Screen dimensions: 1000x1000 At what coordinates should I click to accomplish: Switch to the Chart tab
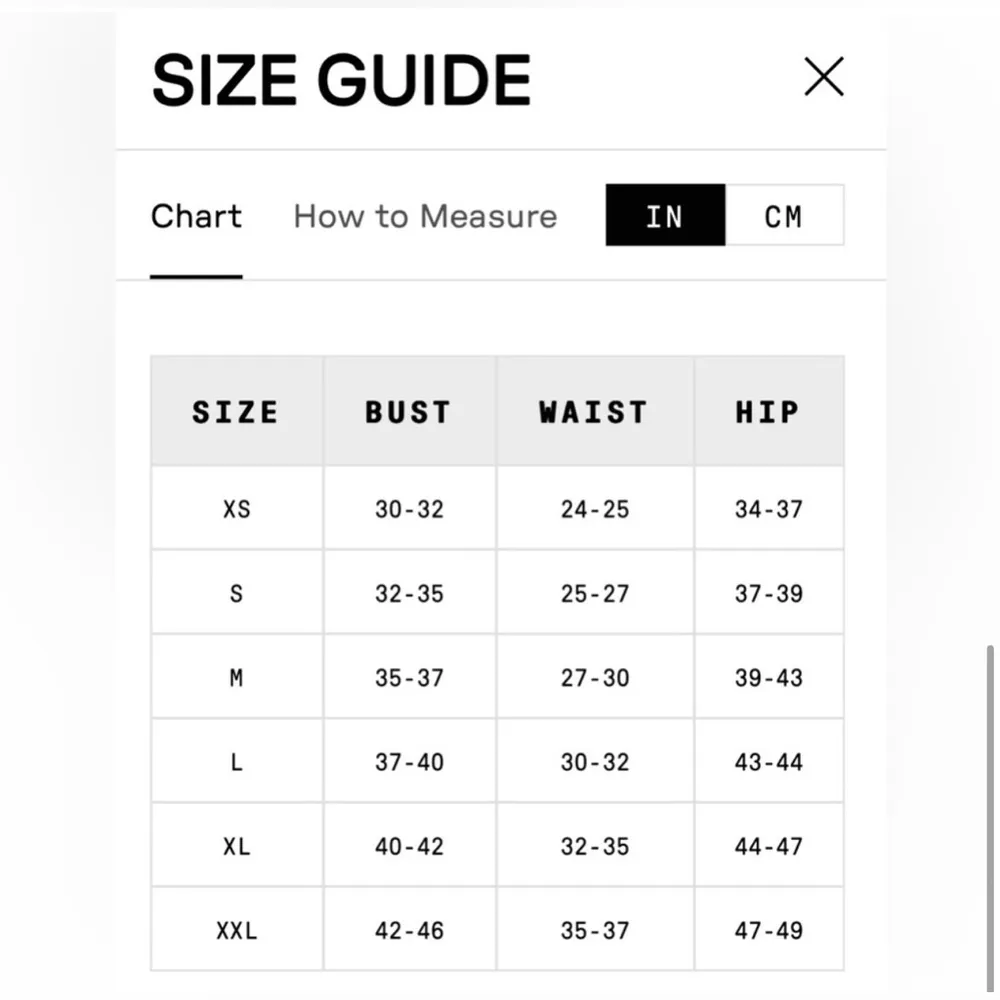(x=196, y=216)
